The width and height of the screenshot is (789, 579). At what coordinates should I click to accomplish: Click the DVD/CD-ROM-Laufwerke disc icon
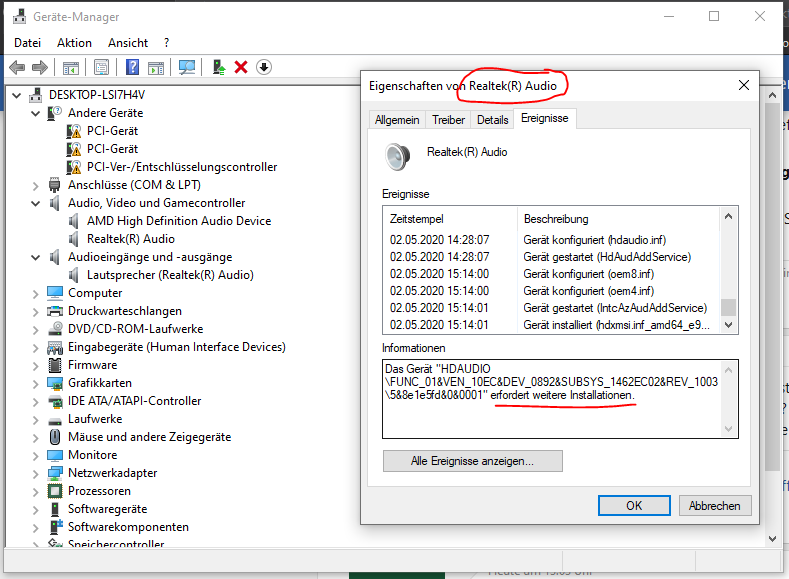tap(54, 329)
